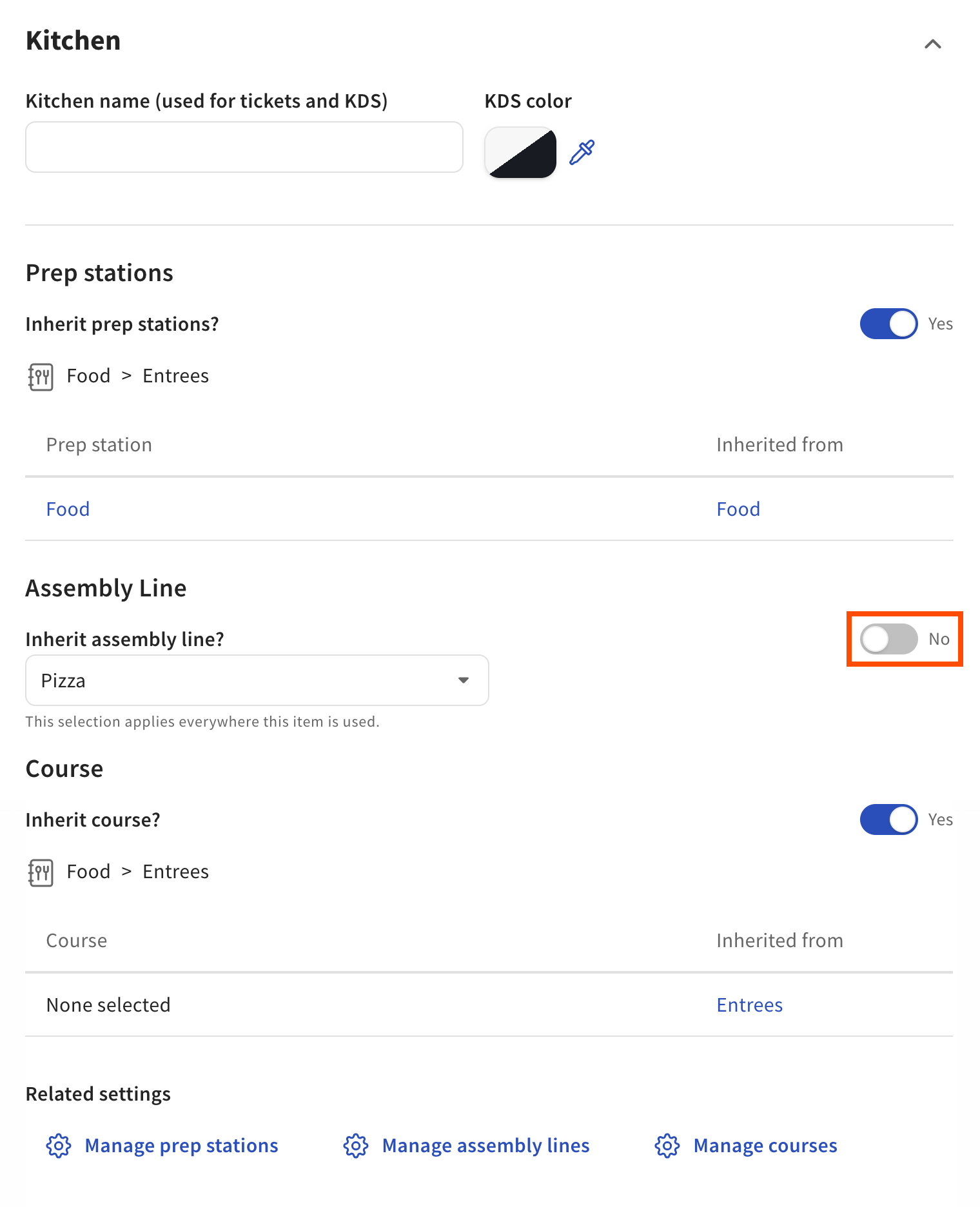Click the KDS color eyedropper icon
This screenshot has width=980, height=1207.
[x=582, y=153]
